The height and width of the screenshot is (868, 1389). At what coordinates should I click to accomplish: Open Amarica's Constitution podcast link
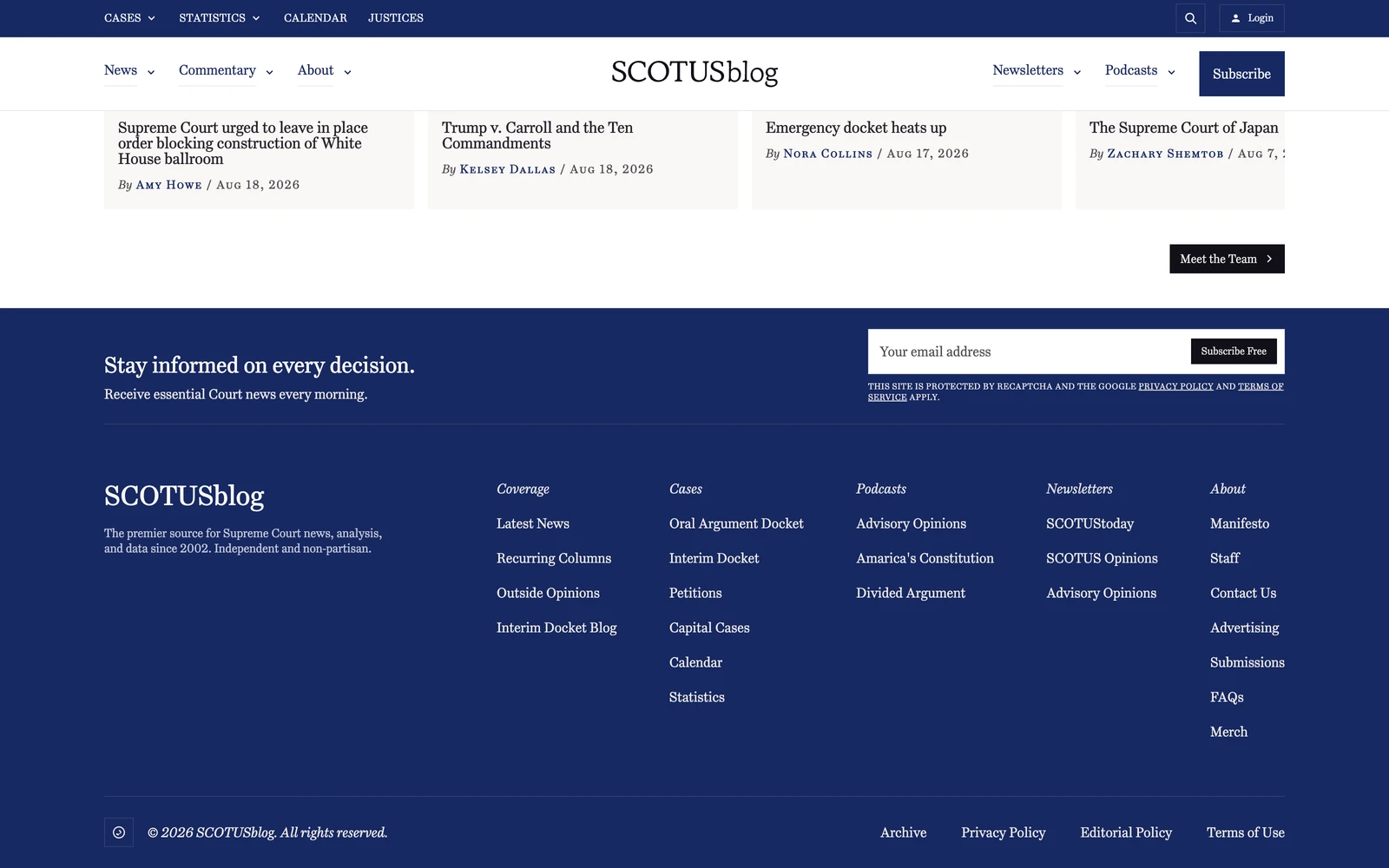coord(925,558)
